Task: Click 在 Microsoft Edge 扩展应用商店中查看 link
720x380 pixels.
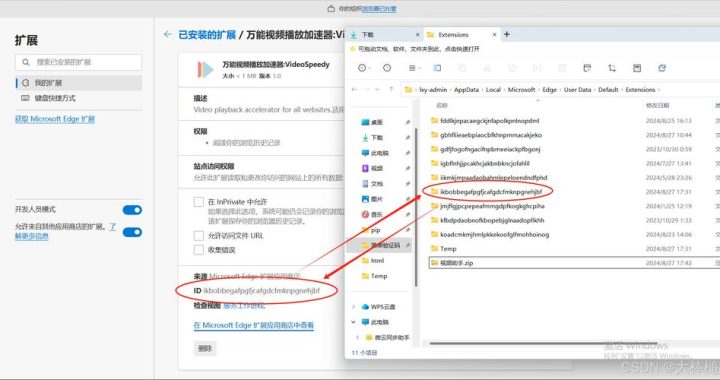Action: [253, 325]
